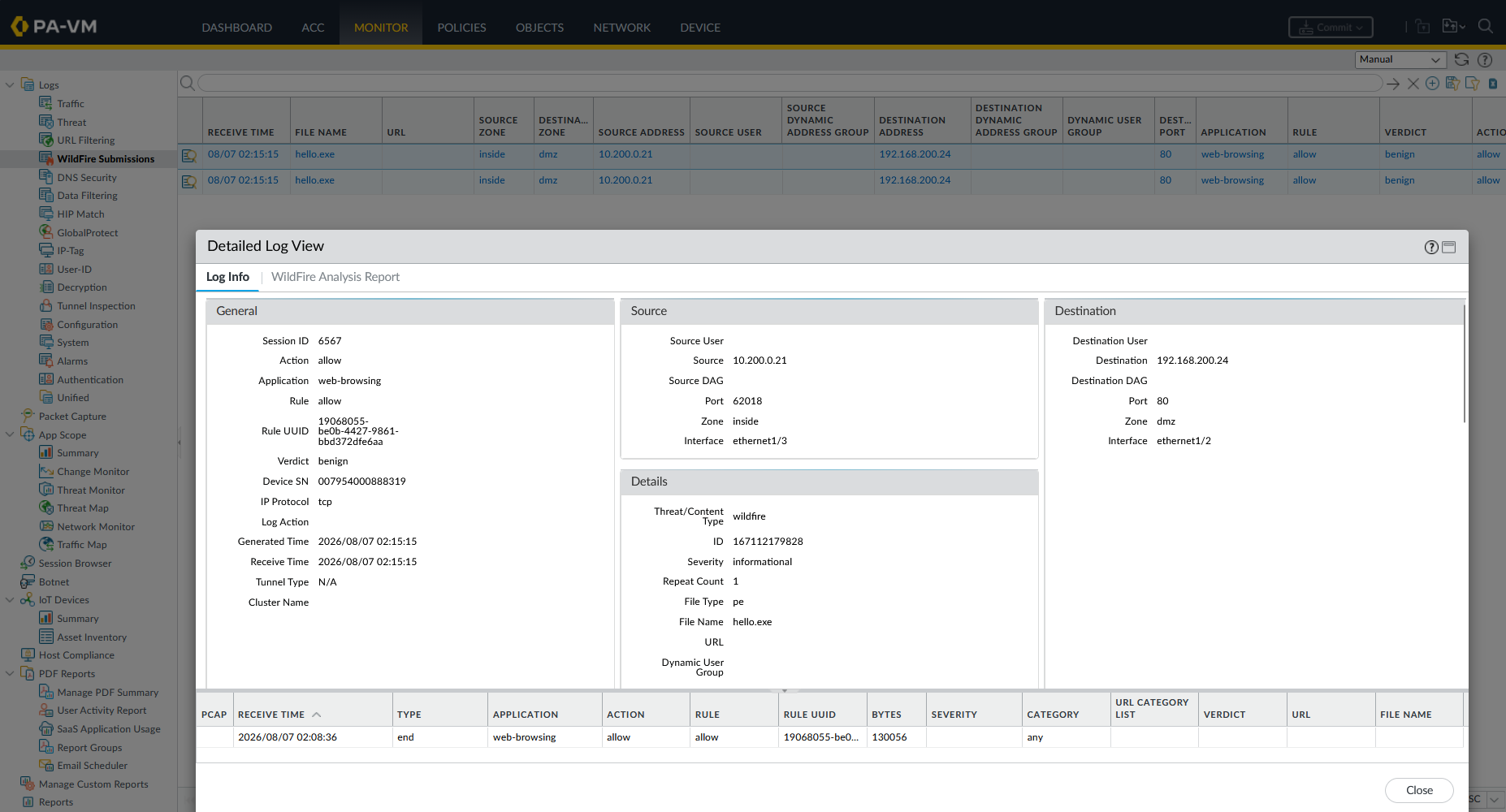Image resolution: width=1506 pixels, height=812 pixels.
Task: Select the Log Info tab
Action: coord(227,277)
